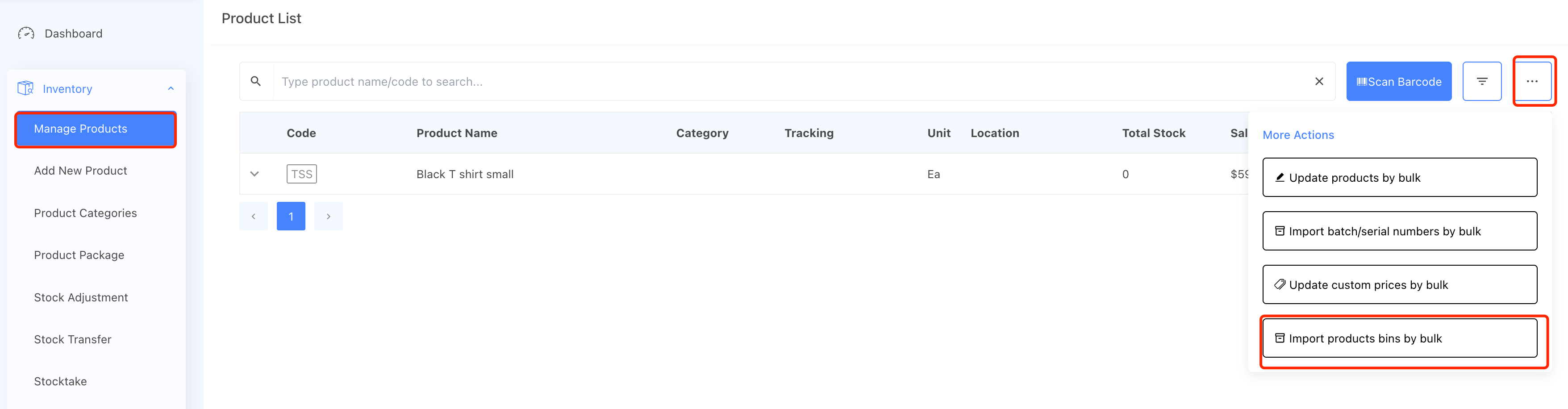Click the Inventory box icon
Screen dimensions: 1568x409
pyautogui.click(x=25, y=88)
